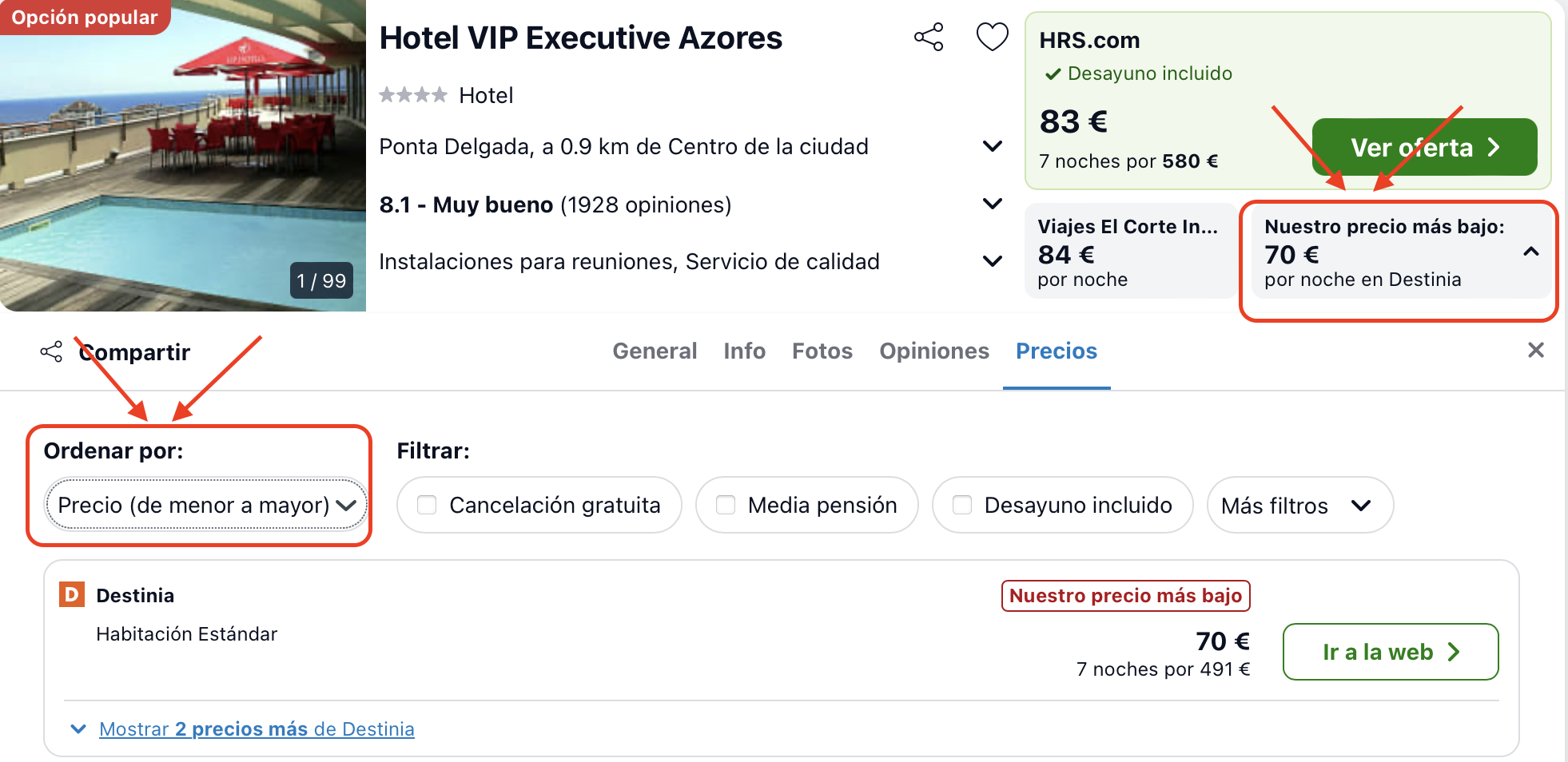The image size is (1568, 762).
Task: Enable the Media pensión filter checkbox
Action: tap(726, 505)
